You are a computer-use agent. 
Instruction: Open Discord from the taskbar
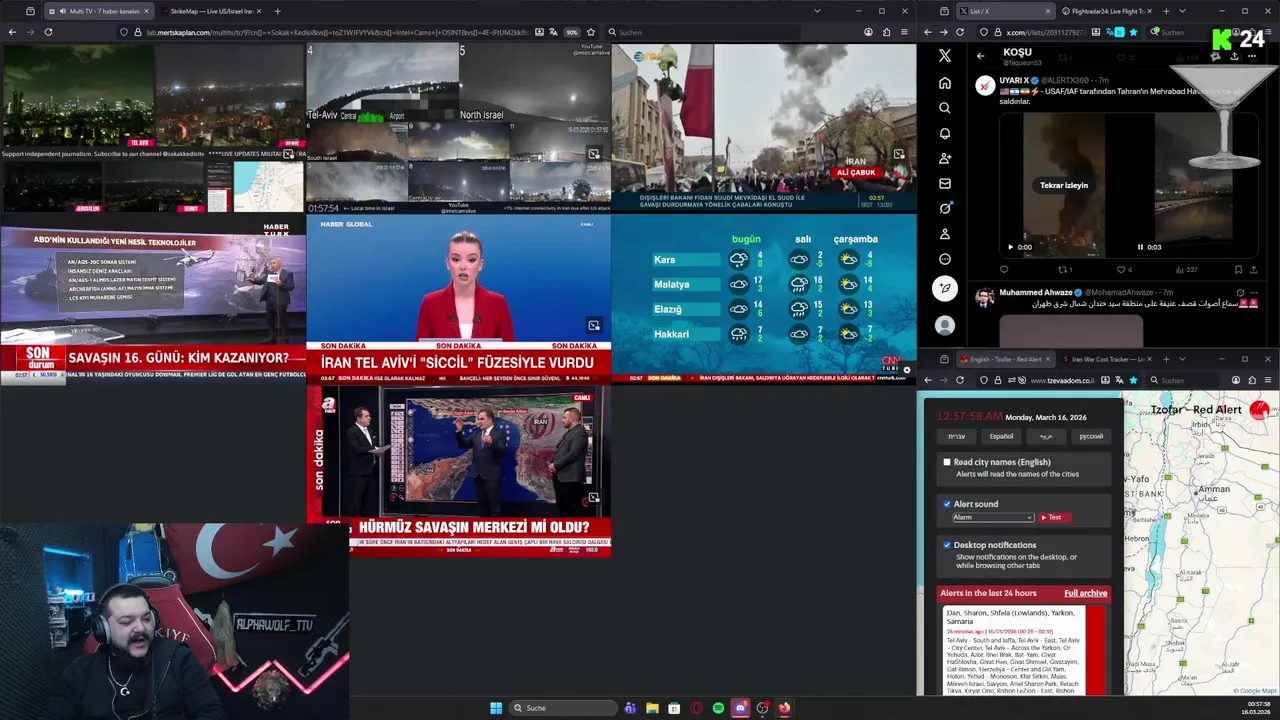click(x=740, y=708)
